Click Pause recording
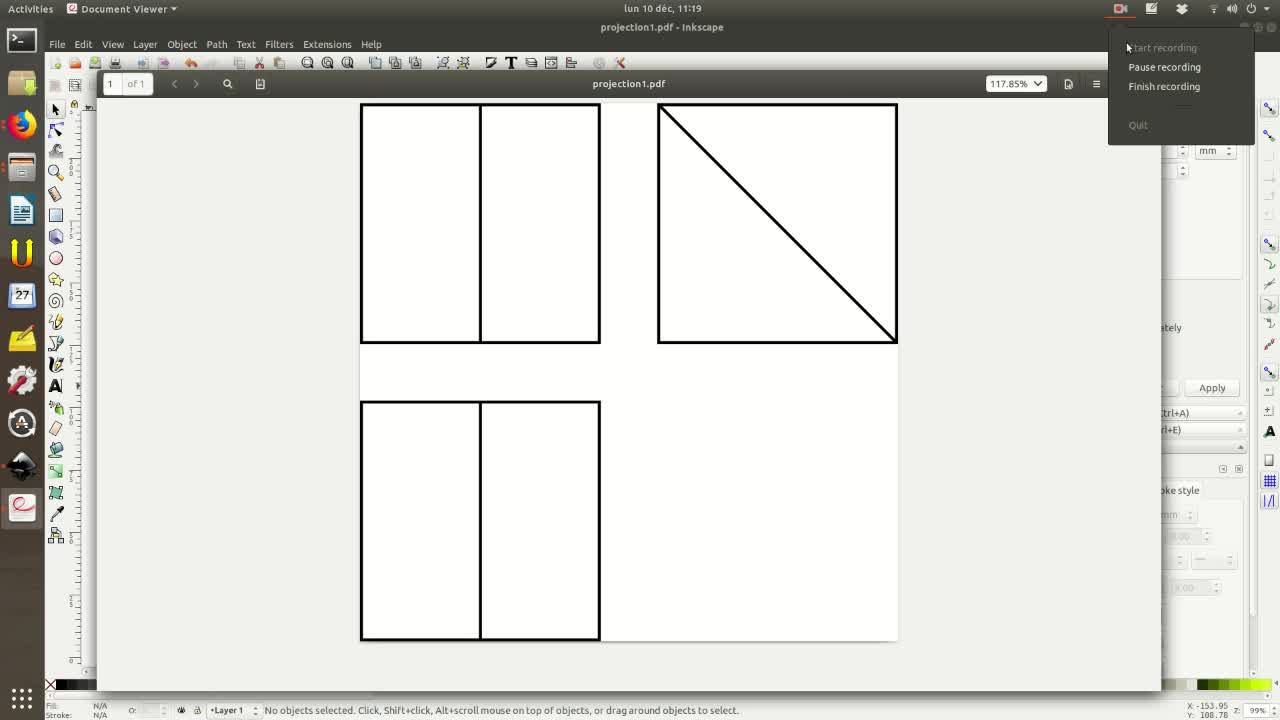 tap(1164, 67)
